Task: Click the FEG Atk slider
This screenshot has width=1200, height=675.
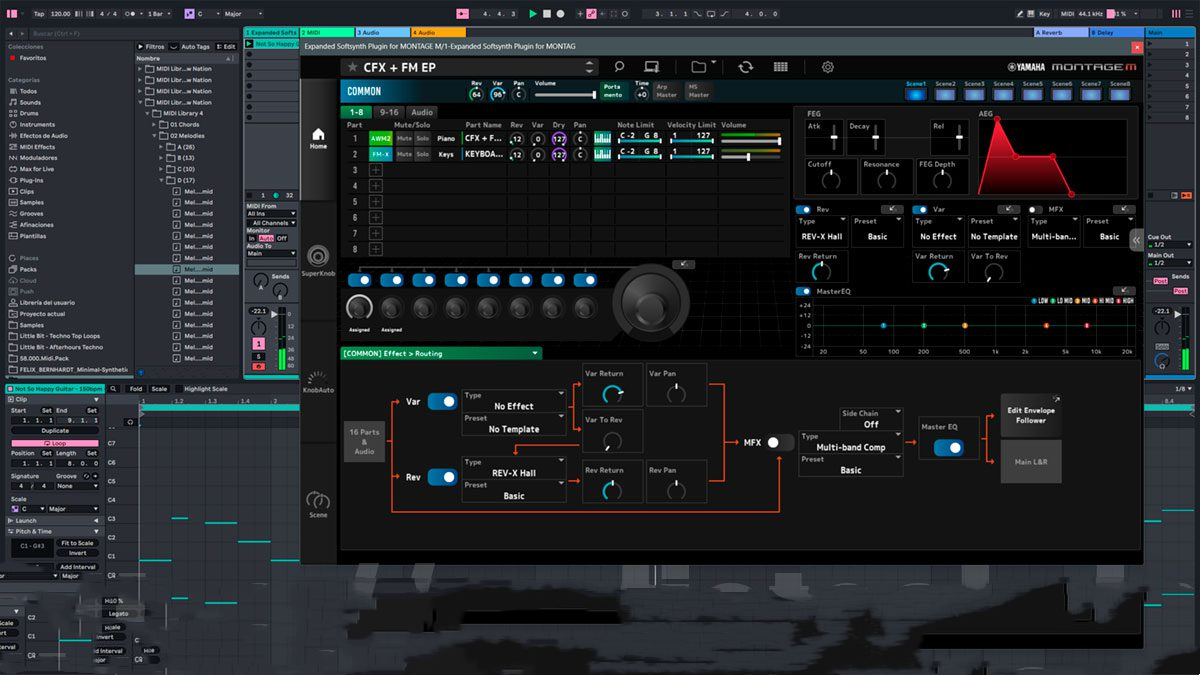Action: coord(832,136)
